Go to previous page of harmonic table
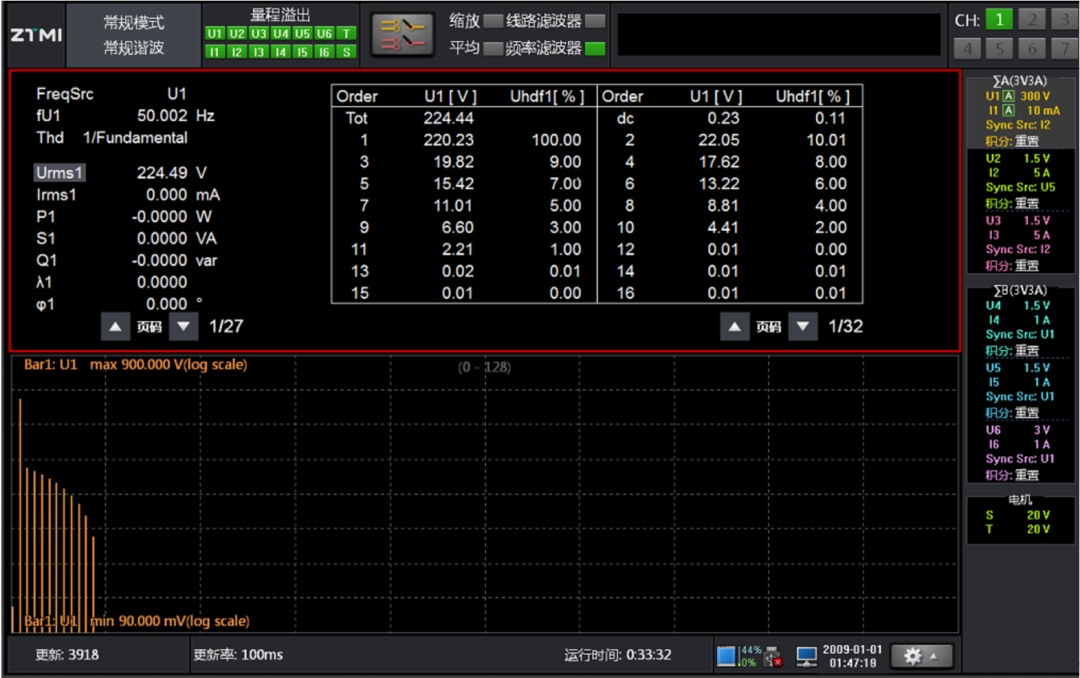1080x678 pixels. point(735,326)
